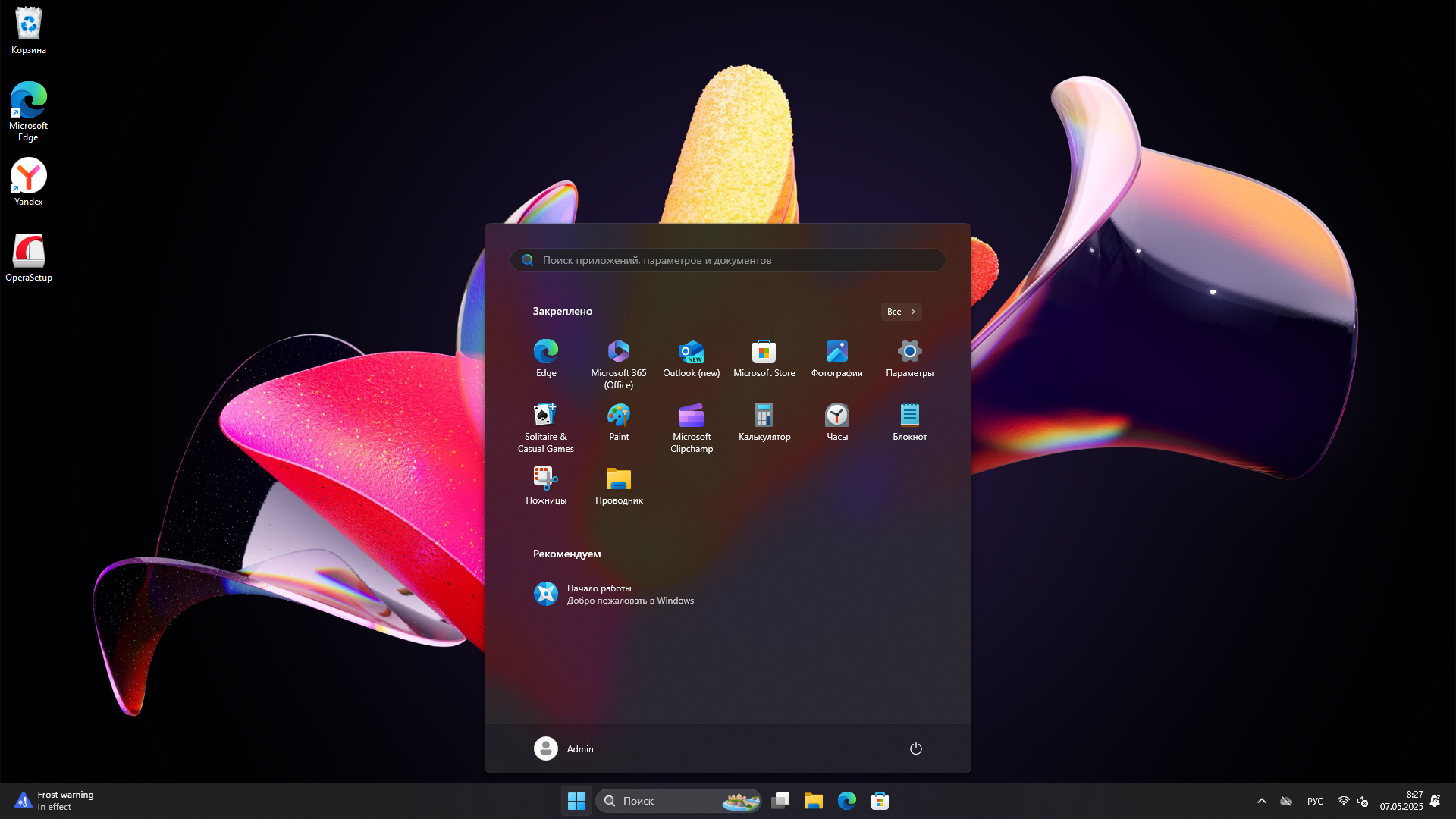Image resolution: width=1456 pixels, height=819 pixels.
Task: Click the OneDrive tray icon
Action: coord(1286,801)
